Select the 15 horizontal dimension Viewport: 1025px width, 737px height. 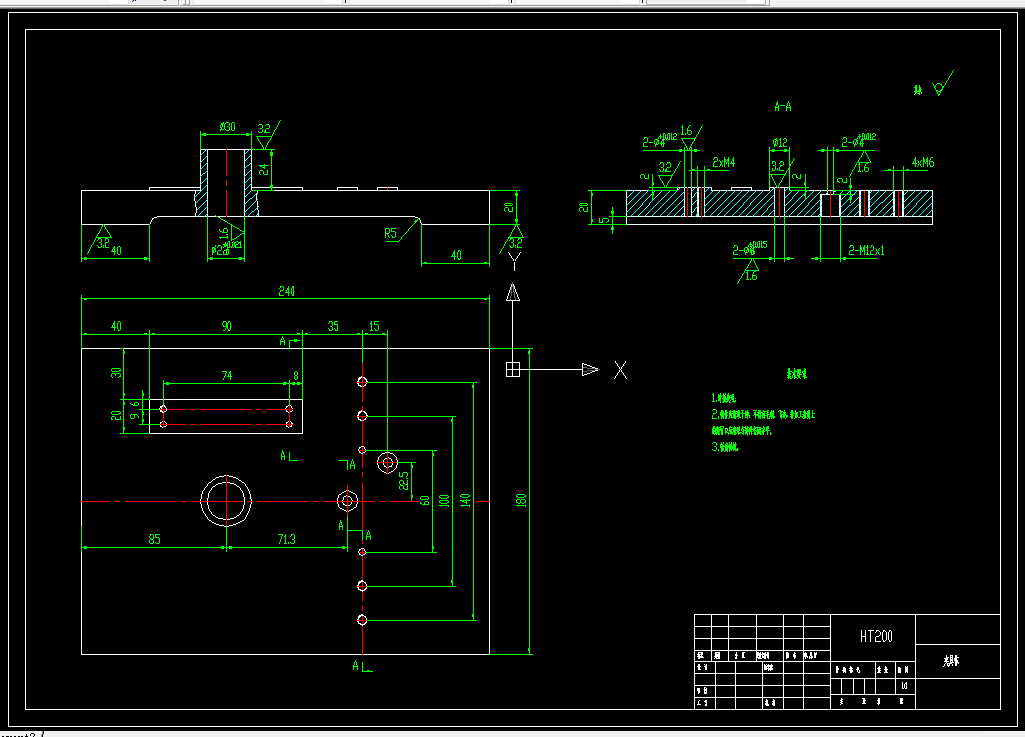coord(374,326)
